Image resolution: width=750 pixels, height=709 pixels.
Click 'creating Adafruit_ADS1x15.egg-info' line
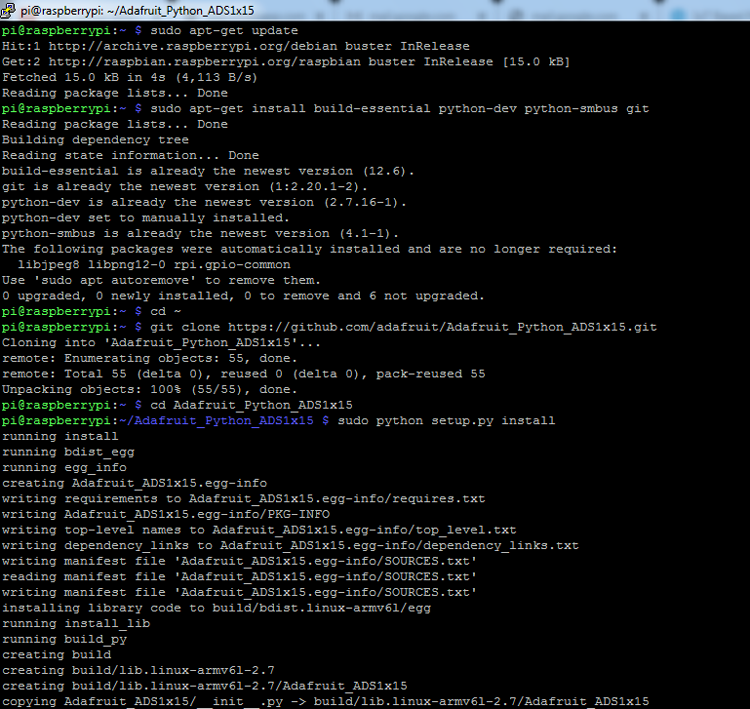coord(134,483)
